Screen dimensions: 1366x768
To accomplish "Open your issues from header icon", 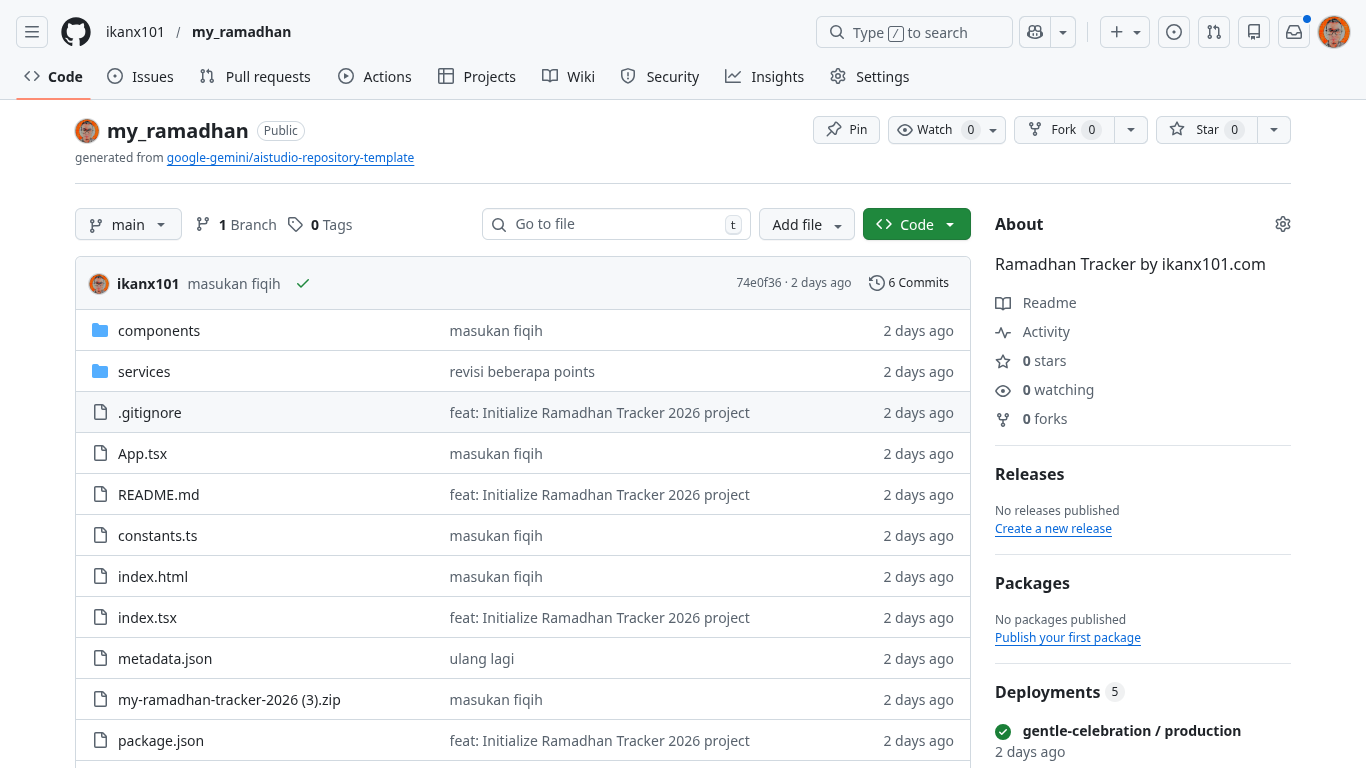I will [1174, 32].
